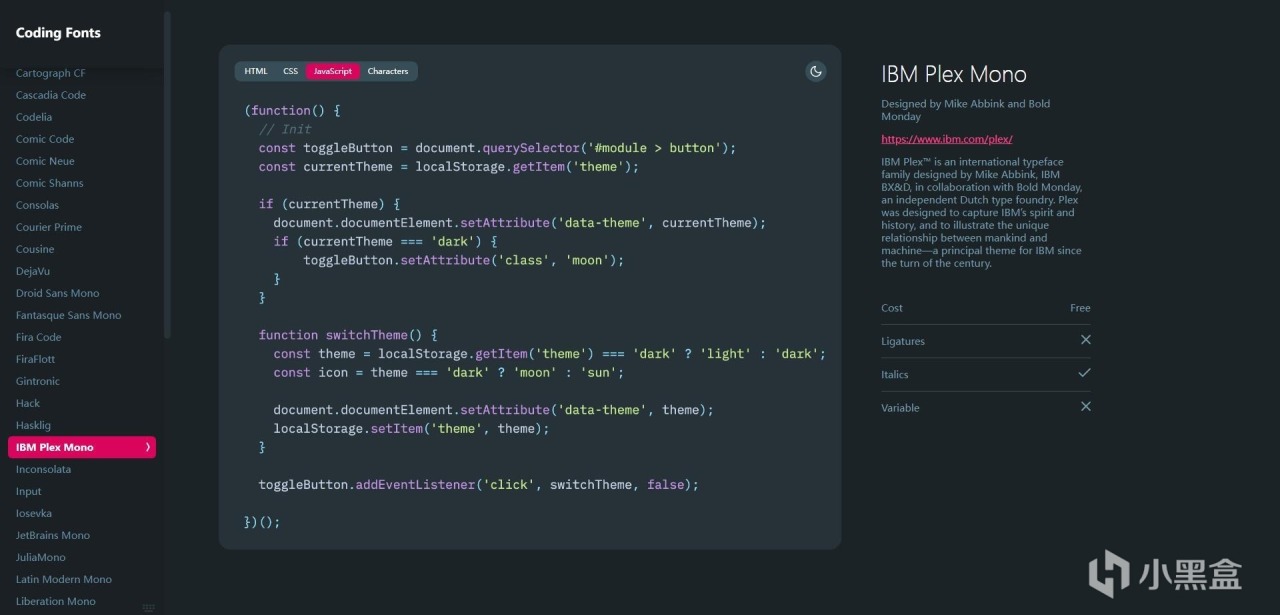The height and width of the screenshot is (615, 1280).
Task: Select JuliaMono font
Action: tap(41, 557)
